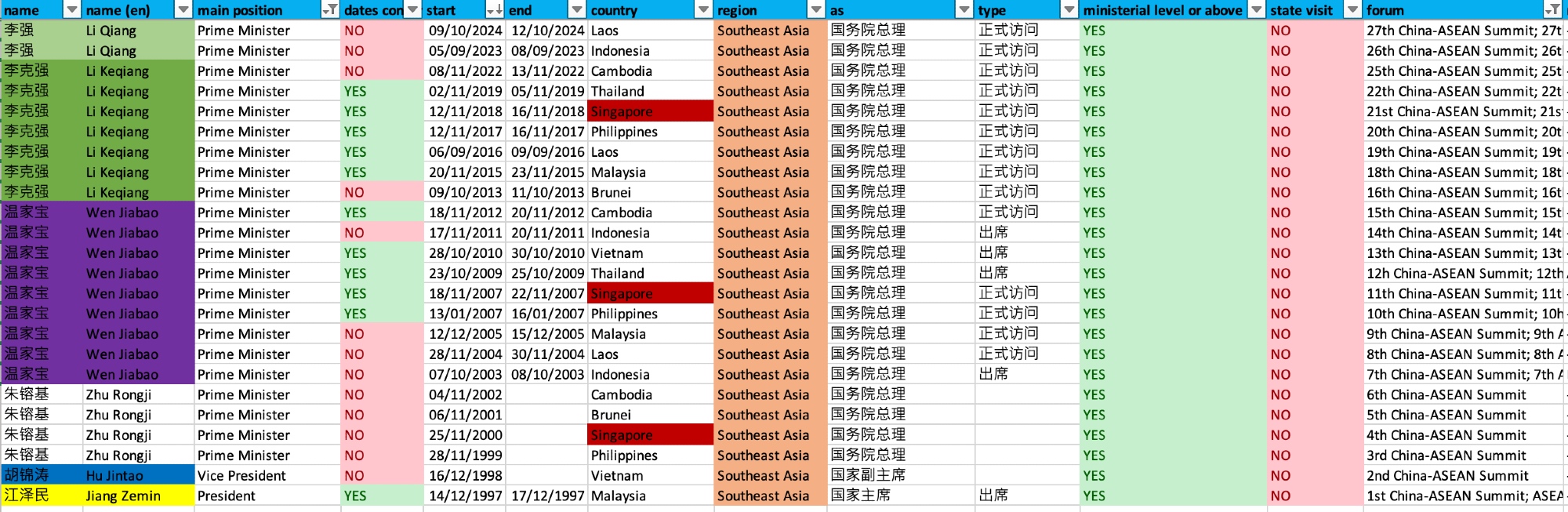This screenshot has height=512, width=1568.
Task: Expand the type column filter dropdown
Action: tap(1069, 10)
